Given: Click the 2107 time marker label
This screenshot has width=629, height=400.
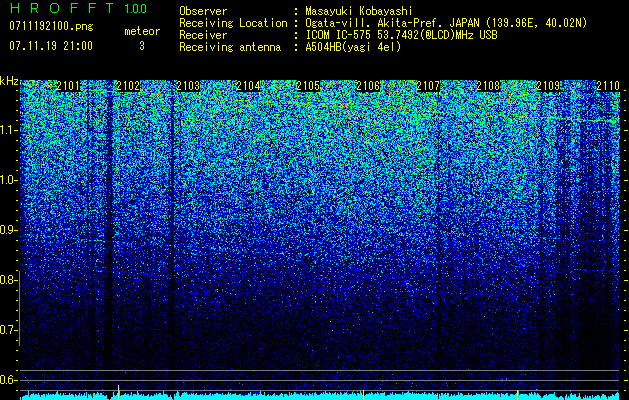Looking at the screenshot, I should pyautogui.click(x=428, y=86).
